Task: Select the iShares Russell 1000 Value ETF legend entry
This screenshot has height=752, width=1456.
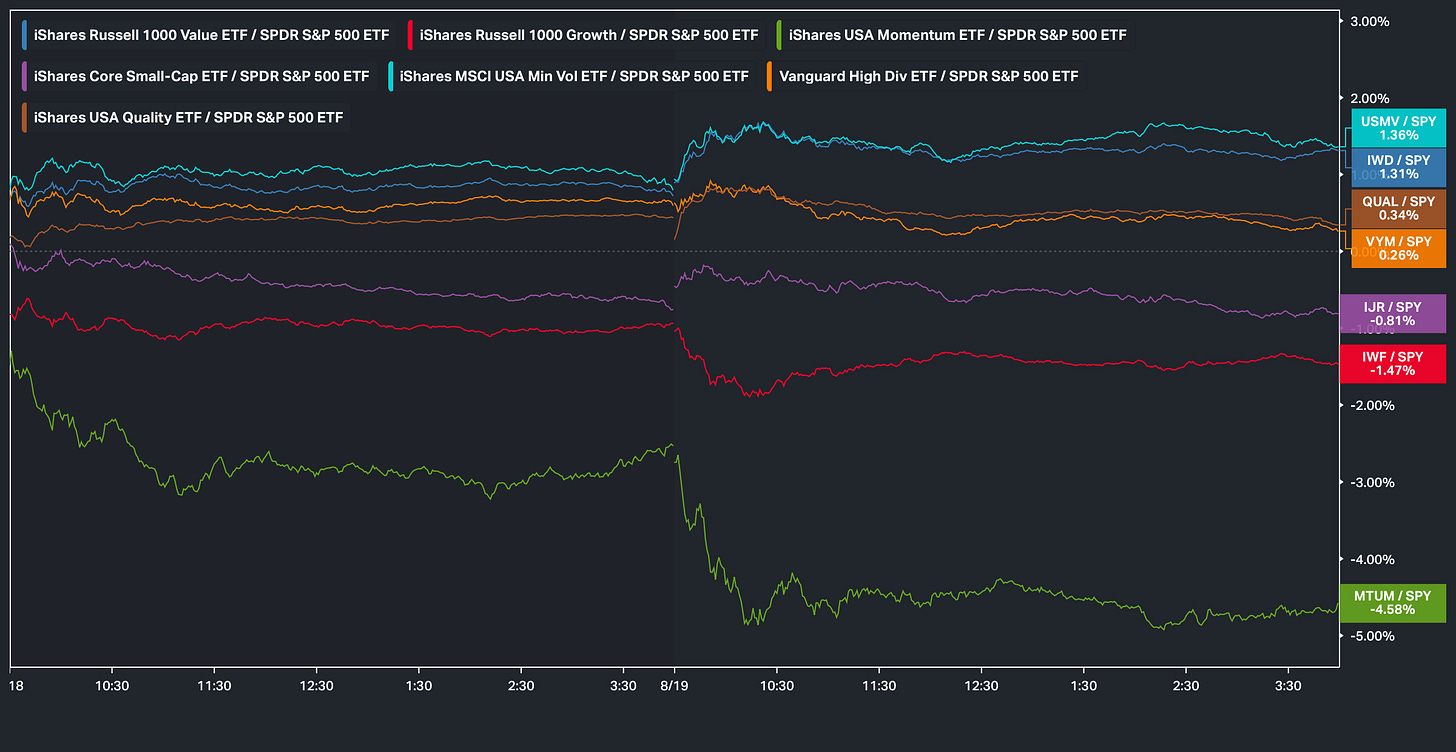Action: pos(206,35)
